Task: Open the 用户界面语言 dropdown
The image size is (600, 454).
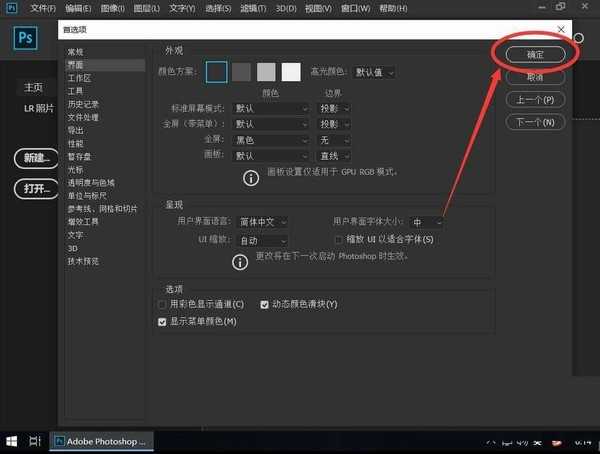Action: click(x=262, y=222)
